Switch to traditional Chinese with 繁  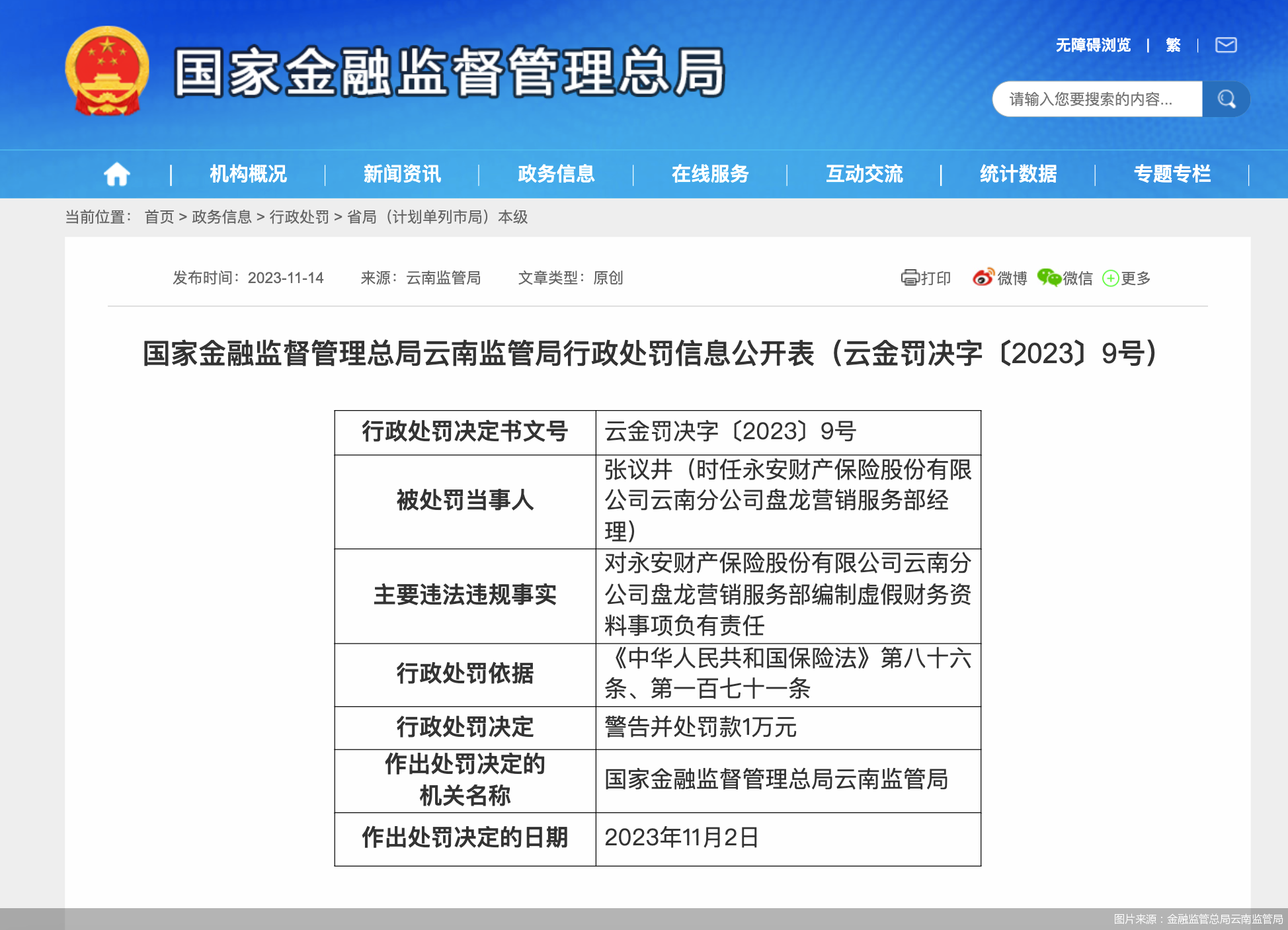1172,45
